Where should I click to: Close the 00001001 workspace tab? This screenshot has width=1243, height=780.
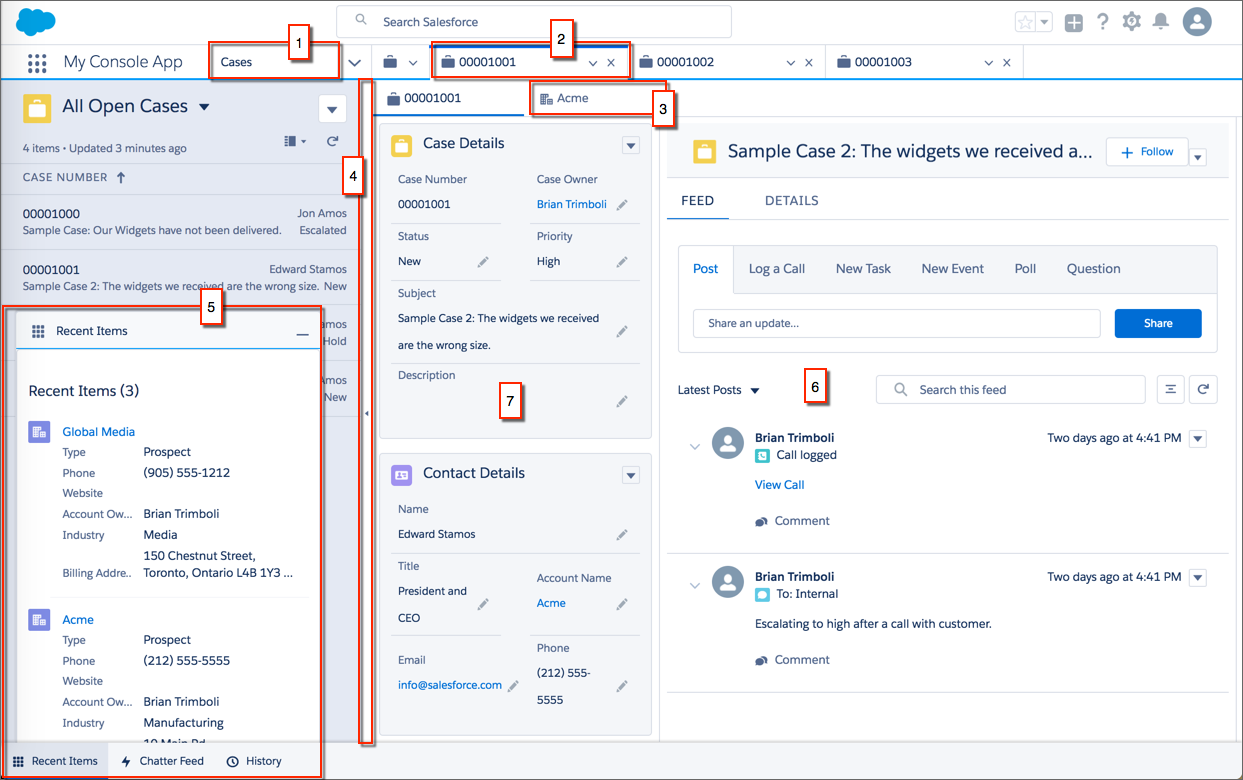(x=611, y=63)
